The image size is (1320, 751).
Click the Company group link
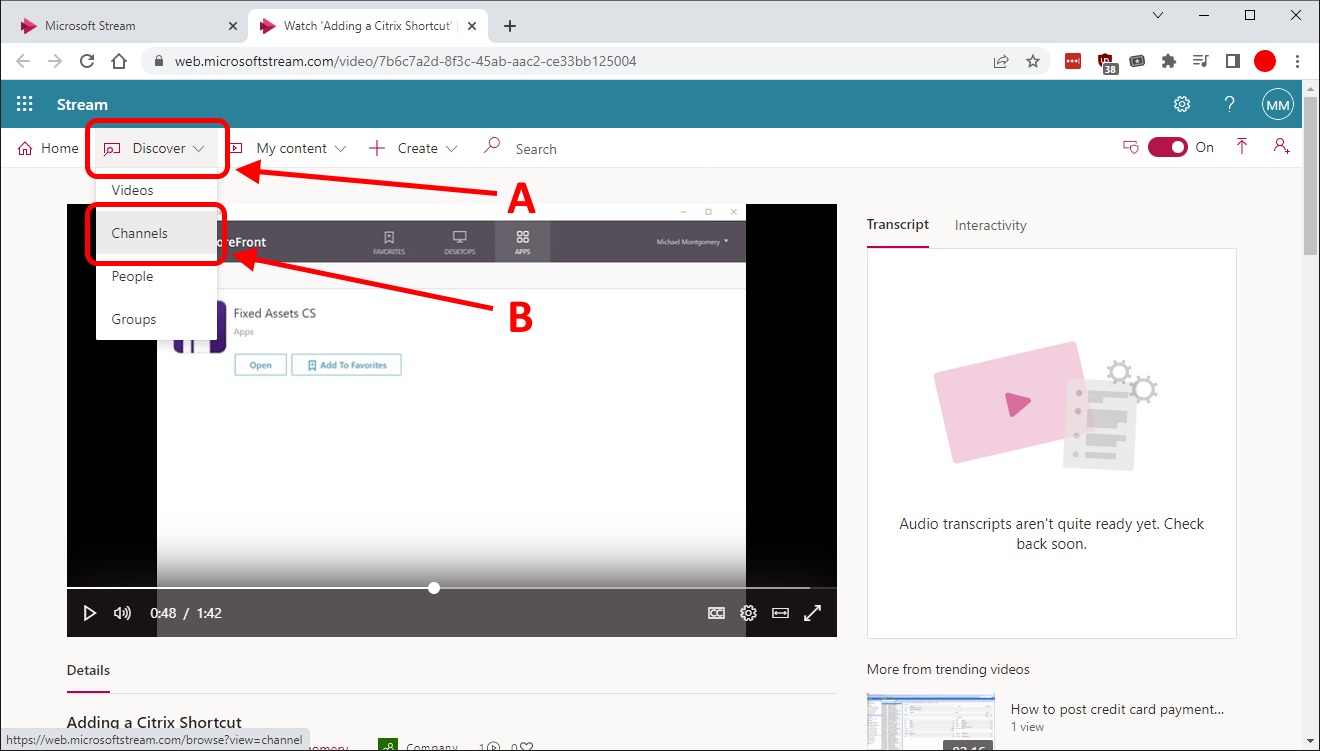click(432, 746)
